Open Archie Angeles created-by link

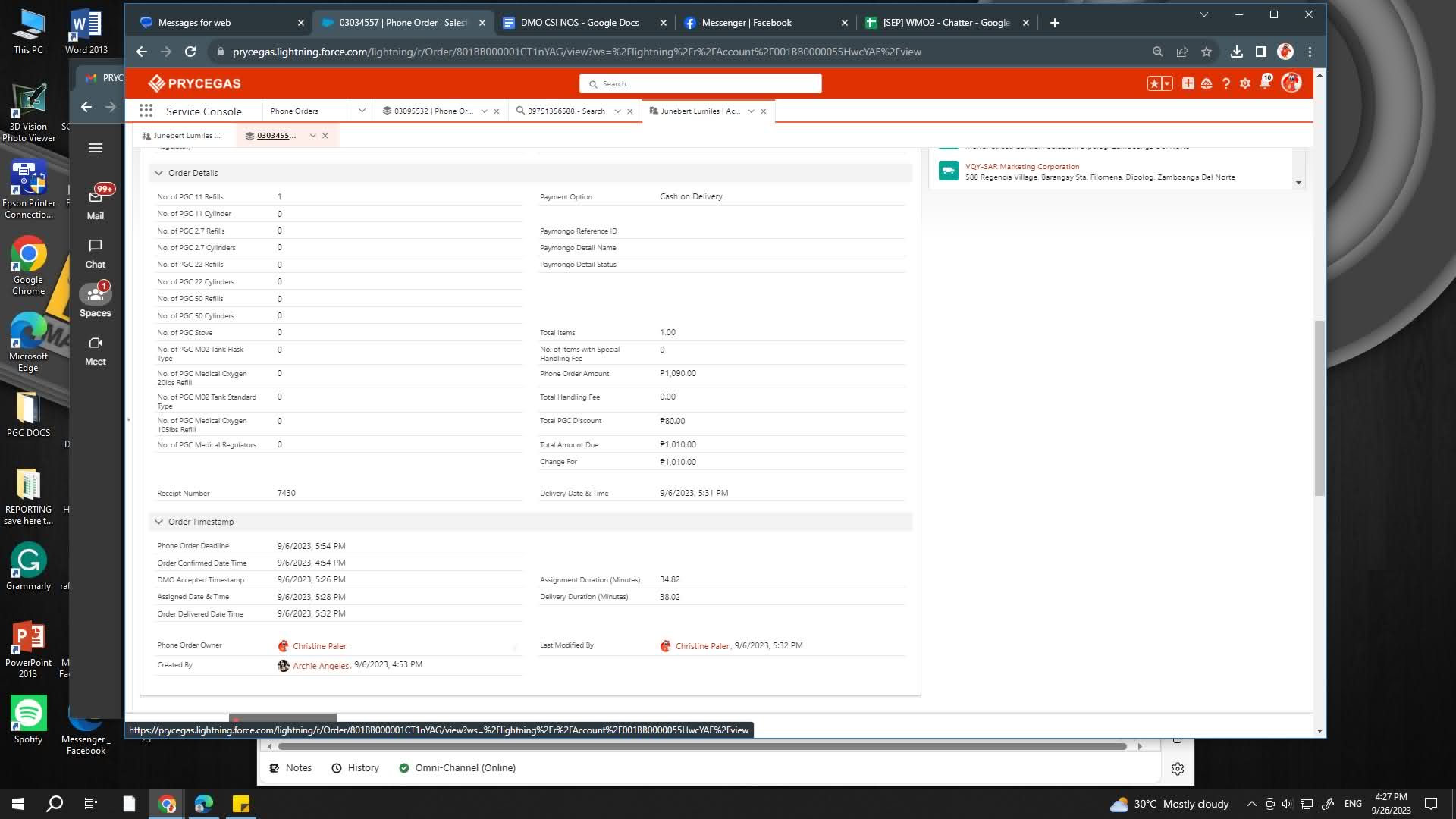tap(321, 666)
